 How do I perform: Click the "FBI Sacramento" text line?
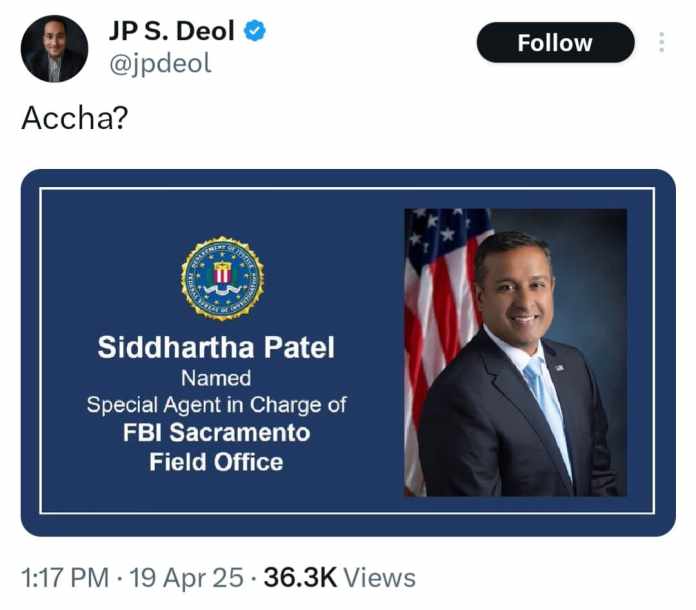216,433
